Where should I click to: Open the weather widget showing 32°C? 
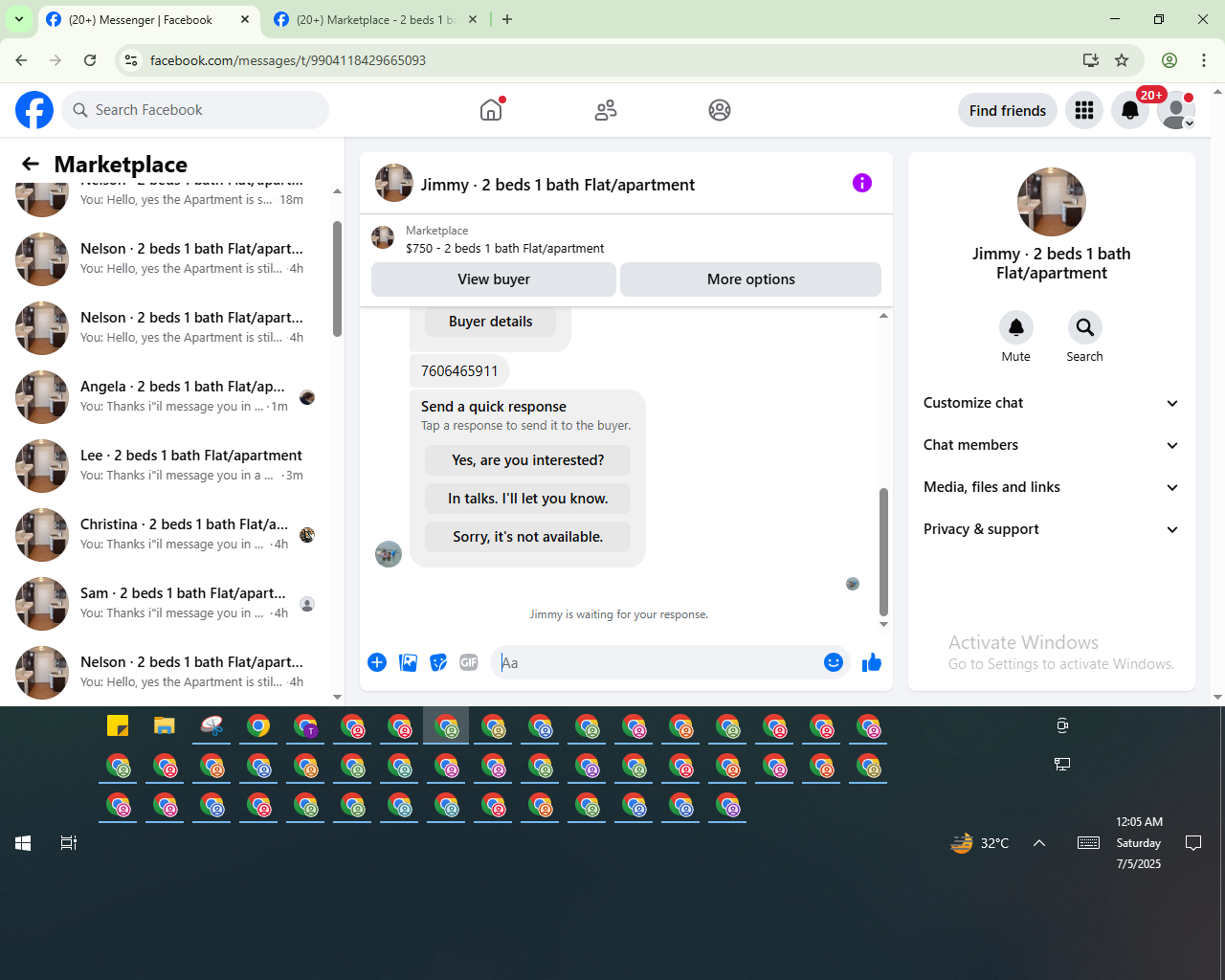coord(980,843)
